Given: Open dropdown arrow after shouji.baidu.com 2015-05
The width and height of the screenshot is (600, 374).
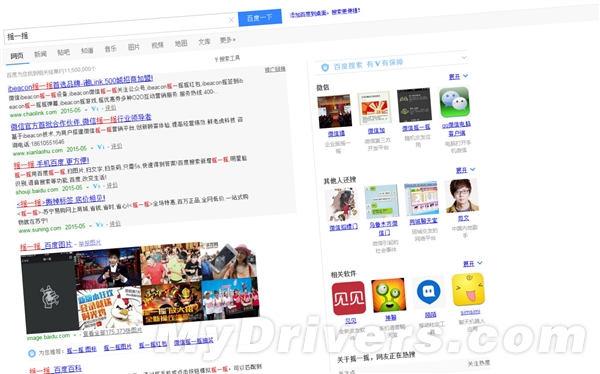Looking at the screenshot, I should pyautogui.click(x=87, y=188).
